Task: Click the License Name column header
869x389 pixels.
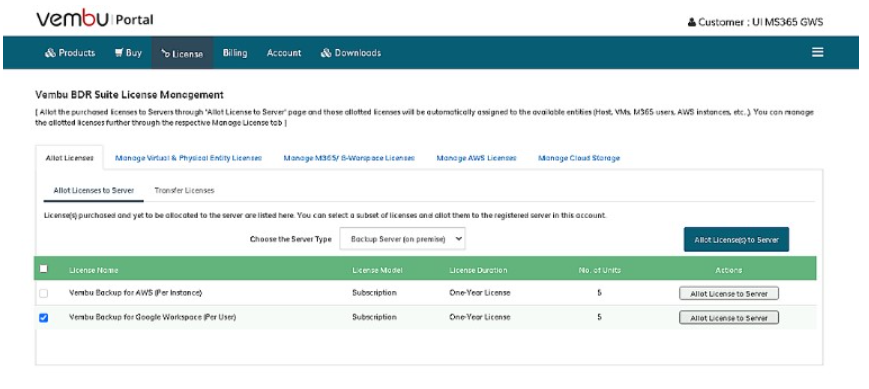Action: [94, 270]
